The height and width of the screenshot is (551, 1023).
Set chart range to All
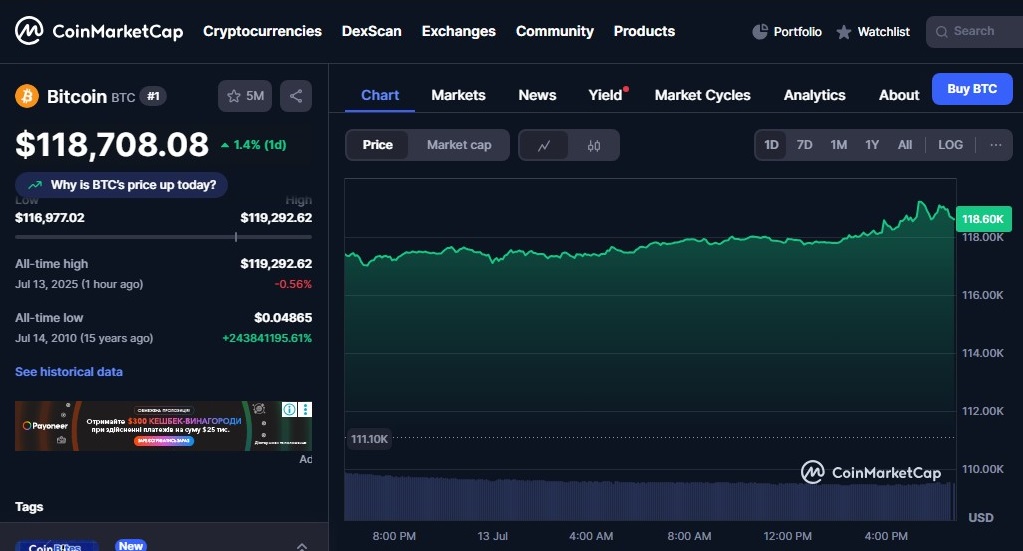905,145
